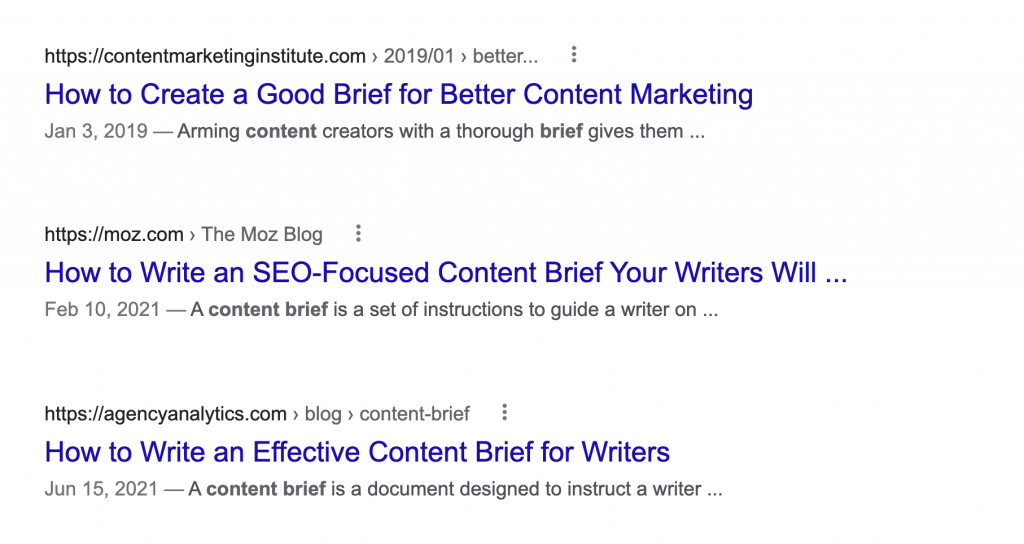This screenshot has height=544, width=1024.
Task: Click the three-dot icon beside The Moz Blog
Action: (359, 234)
